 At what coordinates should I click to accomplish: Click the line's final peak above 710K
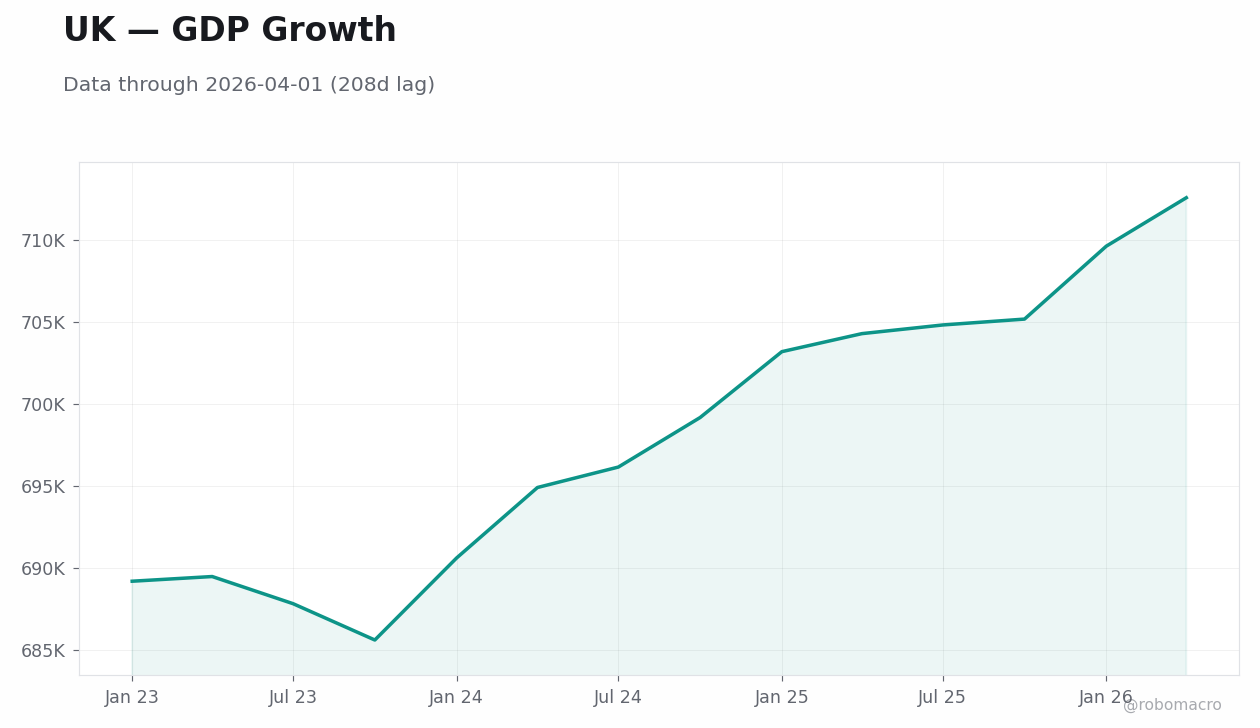click(x=1186, y=198)
